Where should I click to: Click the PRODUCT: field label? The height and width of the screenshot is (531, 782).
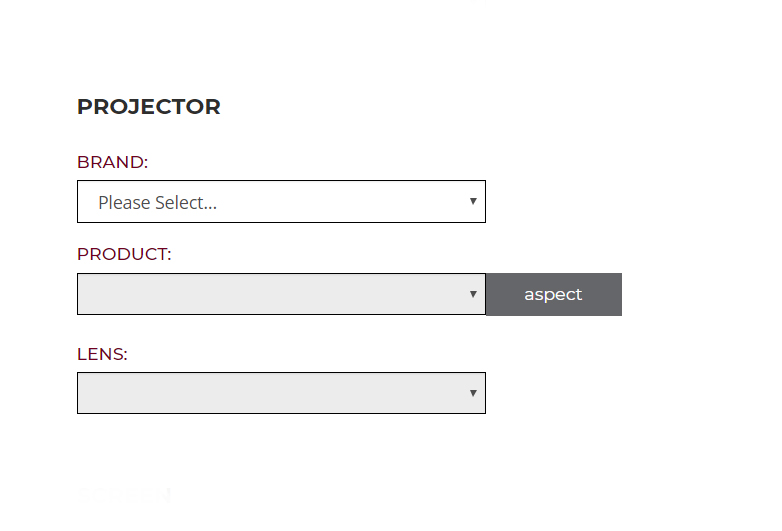point(124,254)
